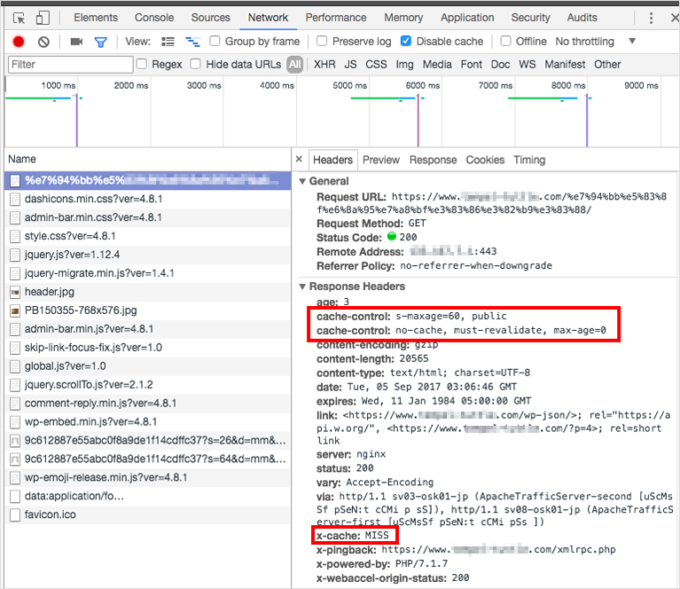Switch to the Preview detail tab
The width and height of the screenshot is (680, 589).
pyautogui.click(x=381, y=160)
